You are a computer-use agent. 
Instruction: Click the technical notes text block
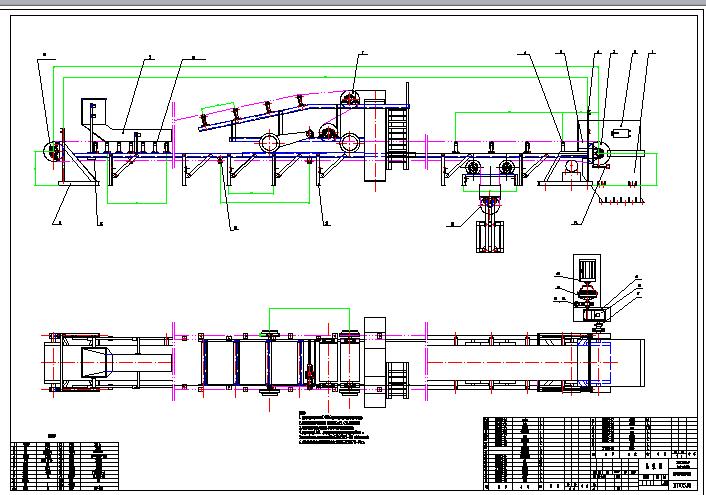[x=340, y=427]
